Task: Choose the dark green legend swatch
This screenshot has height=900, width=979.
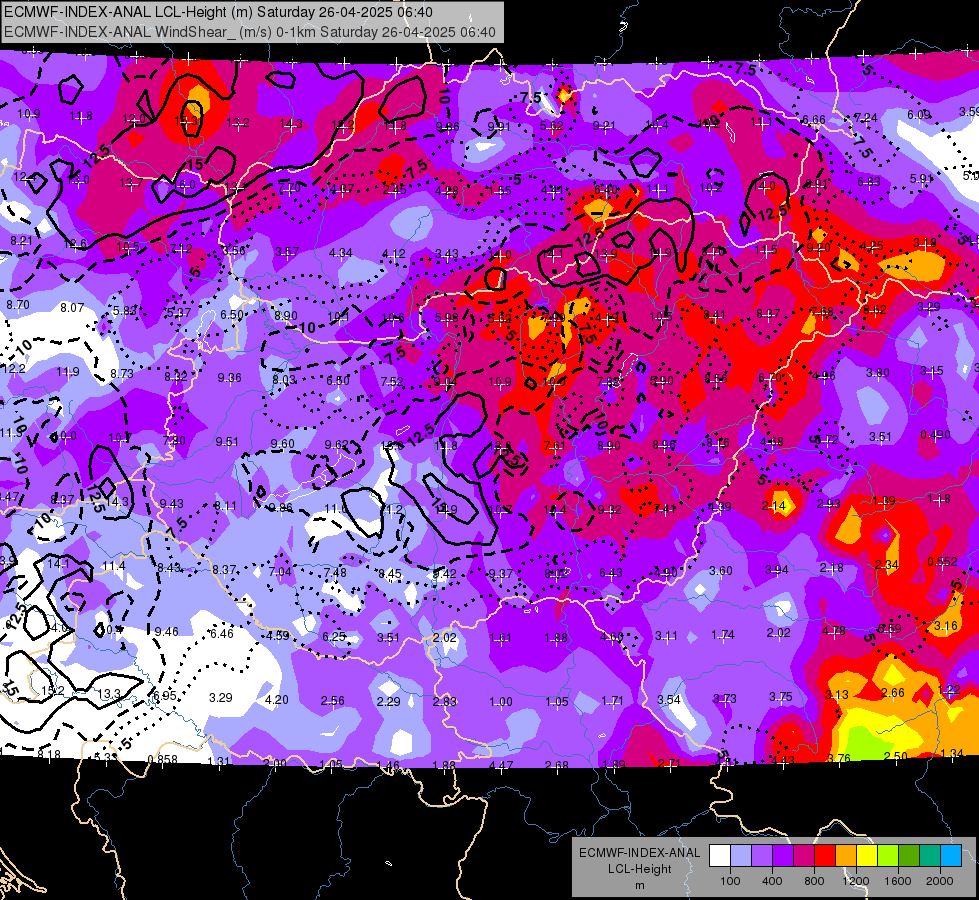Action: 909,856
